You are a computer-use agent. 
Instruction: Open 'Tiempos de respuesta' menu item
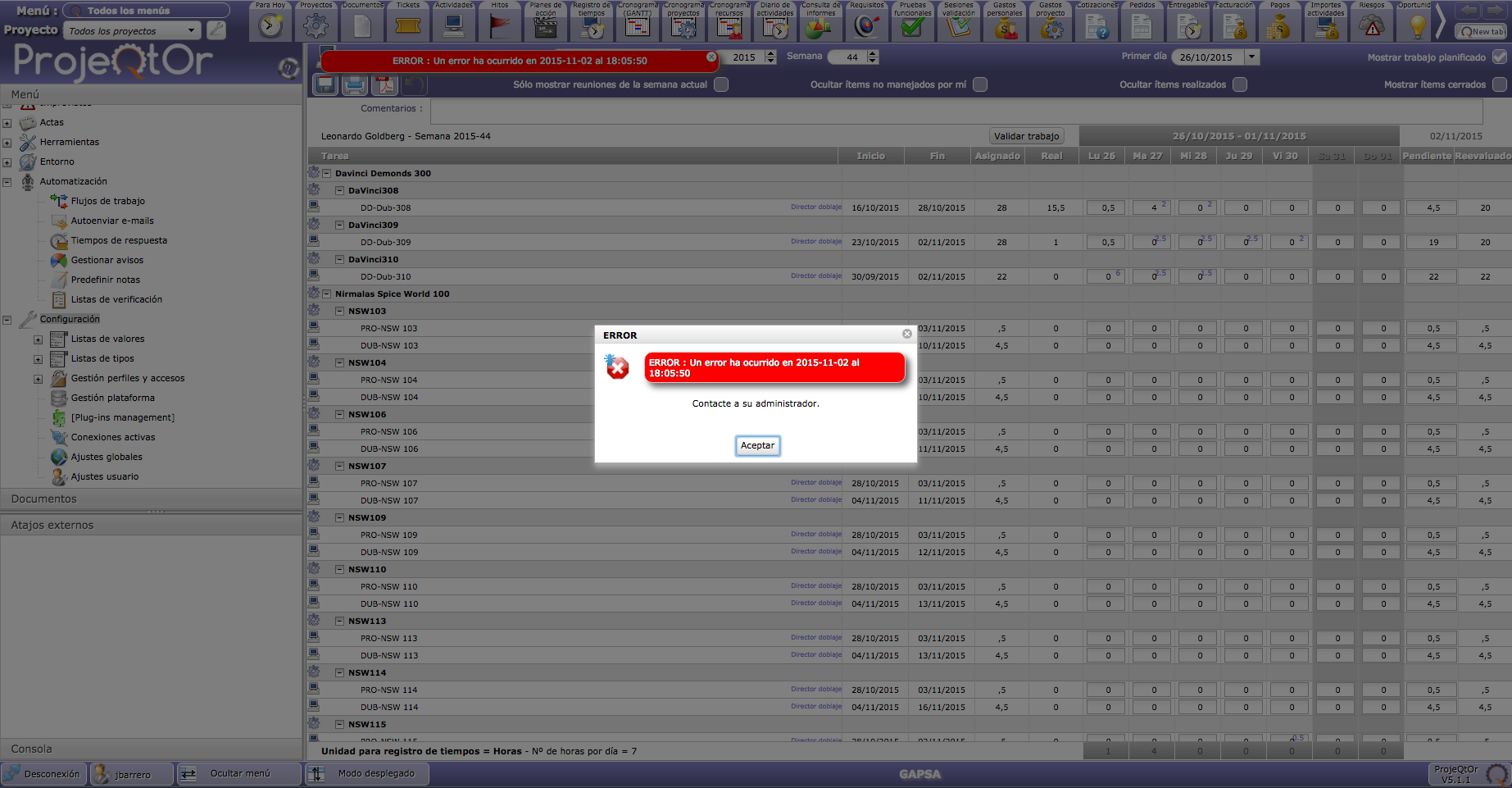[x=119, y=240]
